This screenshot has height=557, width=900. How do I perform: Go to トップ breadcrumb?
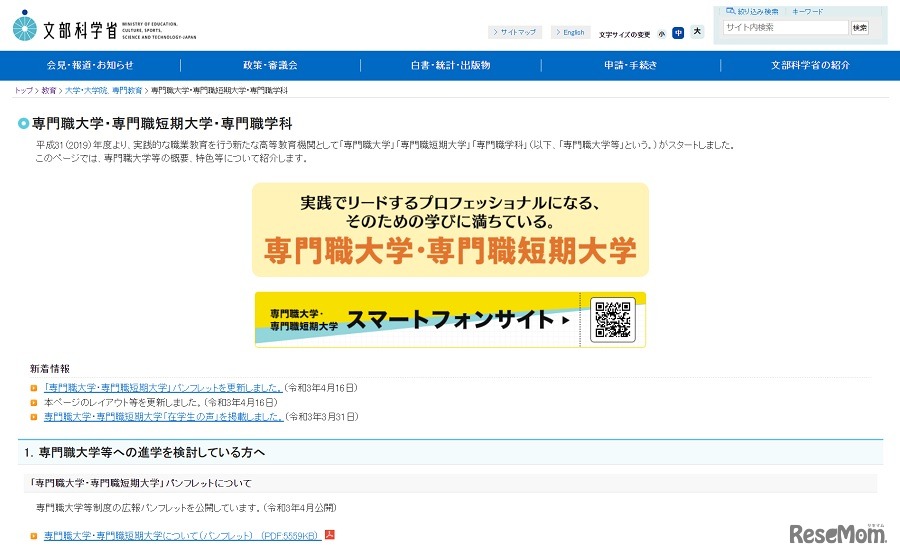24,91
